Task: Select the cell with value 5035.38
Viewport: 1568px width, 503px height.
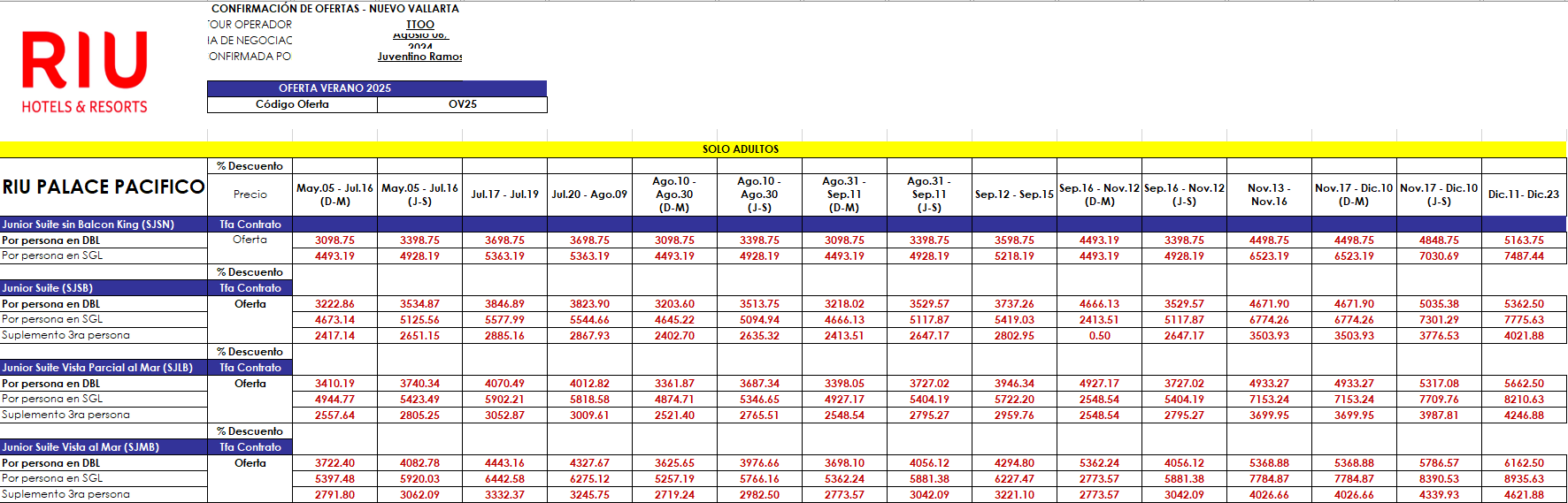Action: pos(1440,304)
